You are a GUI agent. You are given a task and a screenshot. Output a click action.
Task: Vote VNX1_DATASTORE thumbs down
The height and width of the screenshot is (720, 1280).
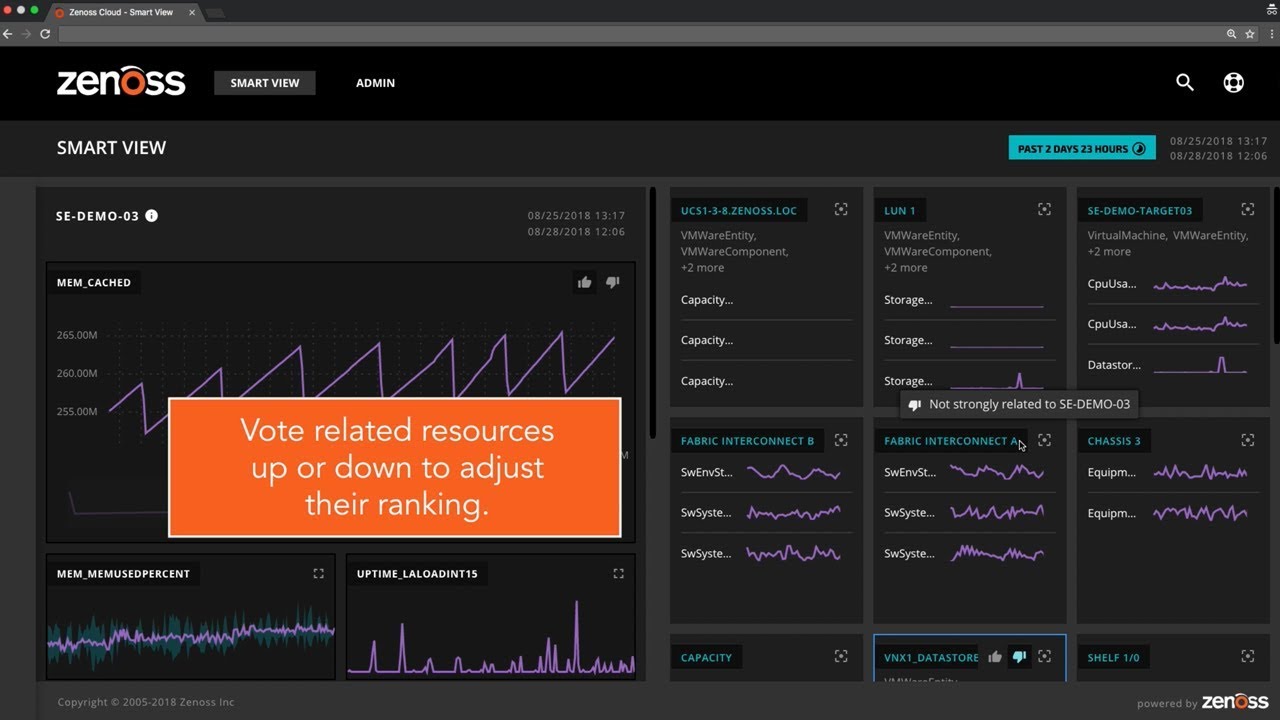click(1019, 657)
